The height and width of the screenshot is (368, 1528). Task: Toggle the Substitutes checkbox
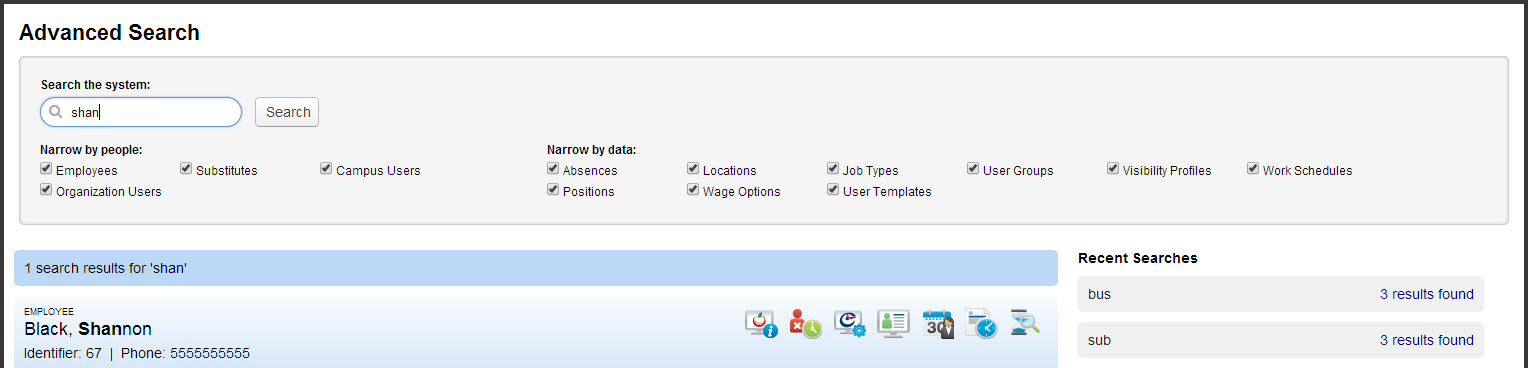click(186, 169)
